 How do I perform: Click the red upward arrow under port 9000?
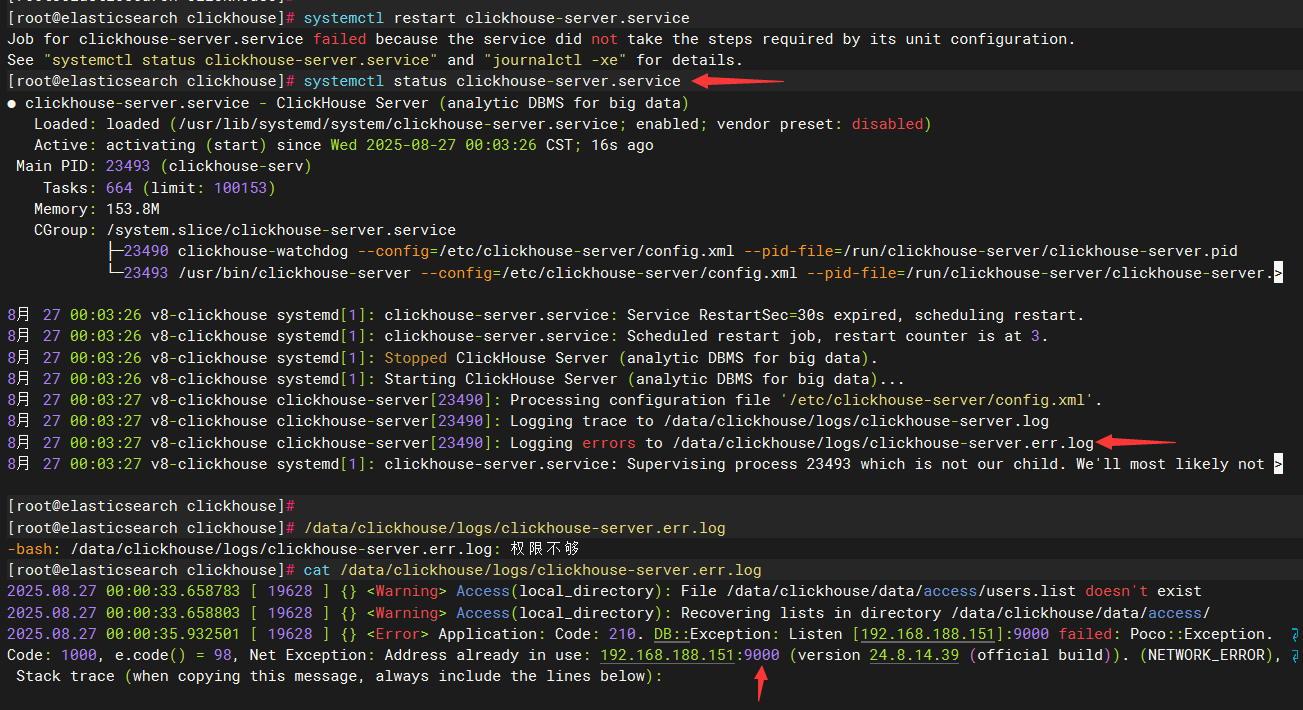click(x=759, y=685)
